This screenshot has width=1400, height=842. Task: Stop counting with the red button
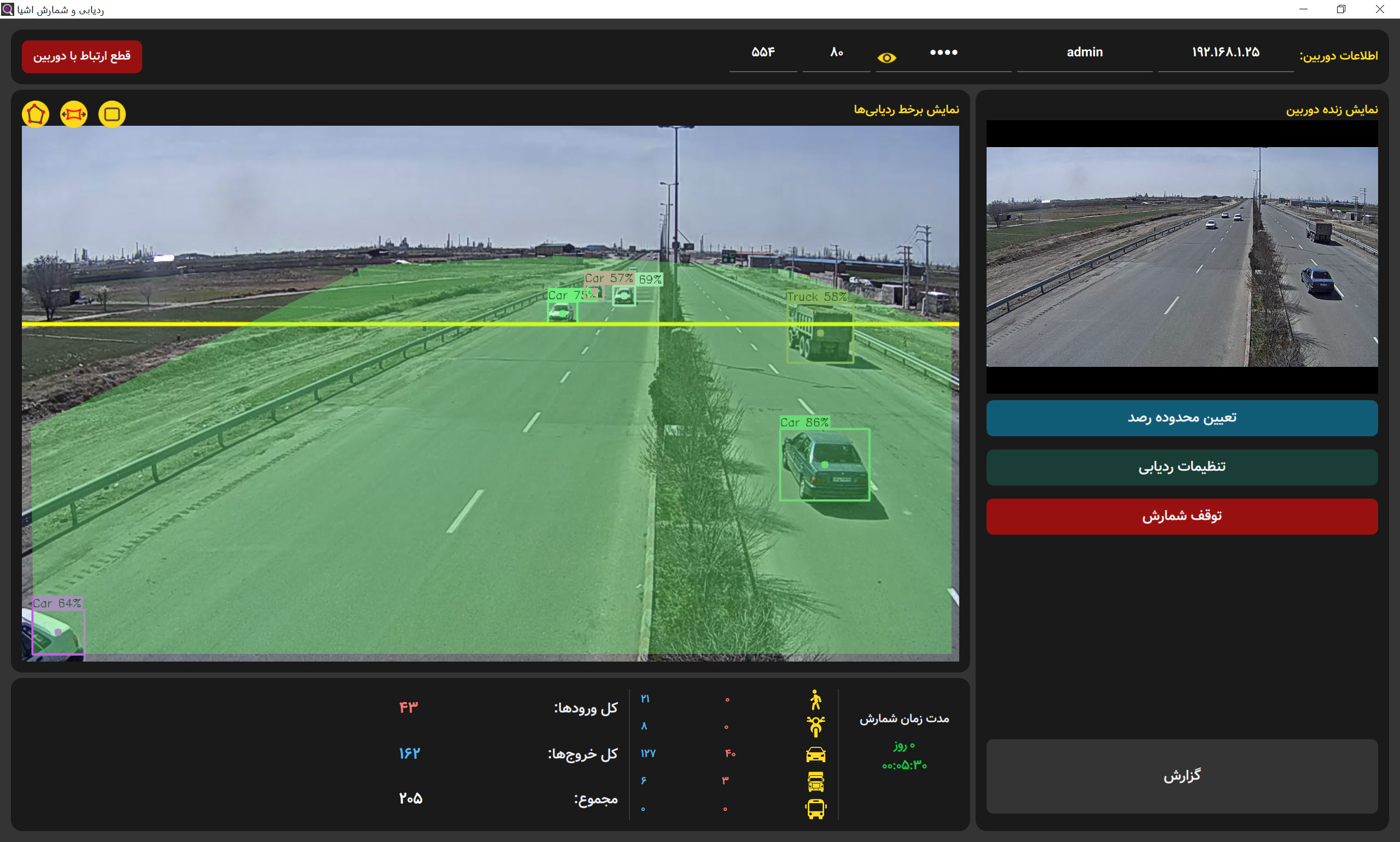[x=1181, y=516]
